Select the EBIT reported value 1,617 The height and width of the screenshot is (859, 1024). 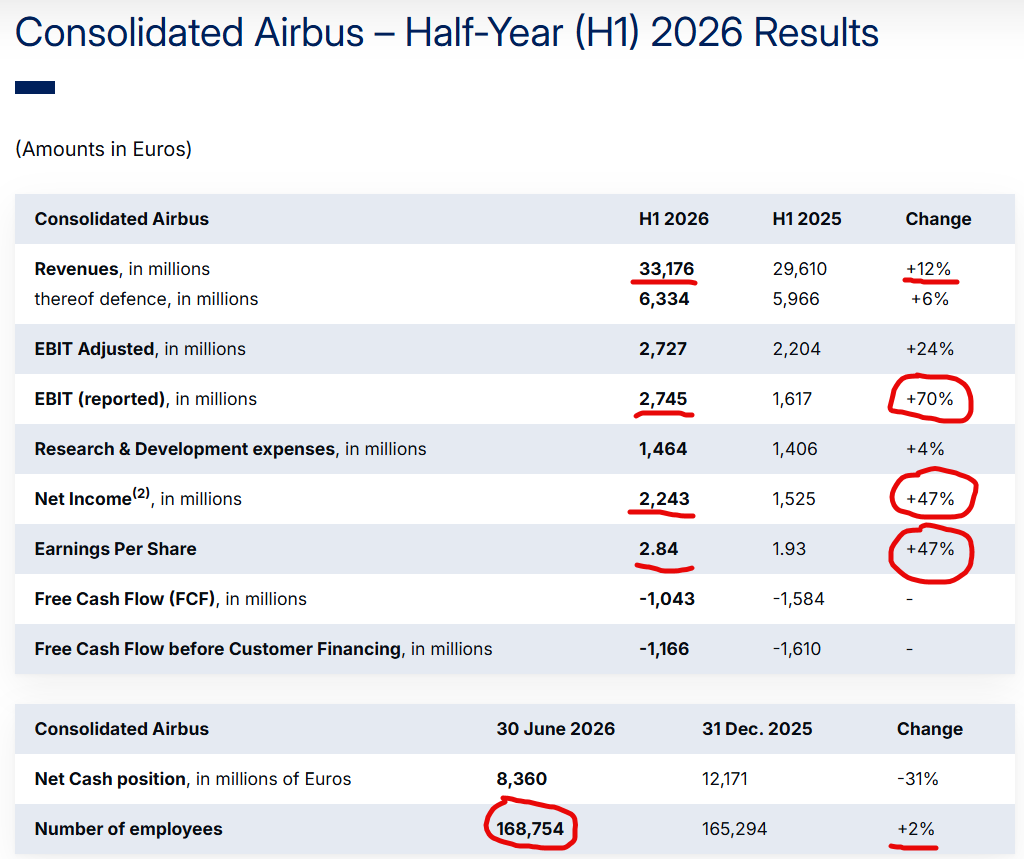[x=792, y=399]
